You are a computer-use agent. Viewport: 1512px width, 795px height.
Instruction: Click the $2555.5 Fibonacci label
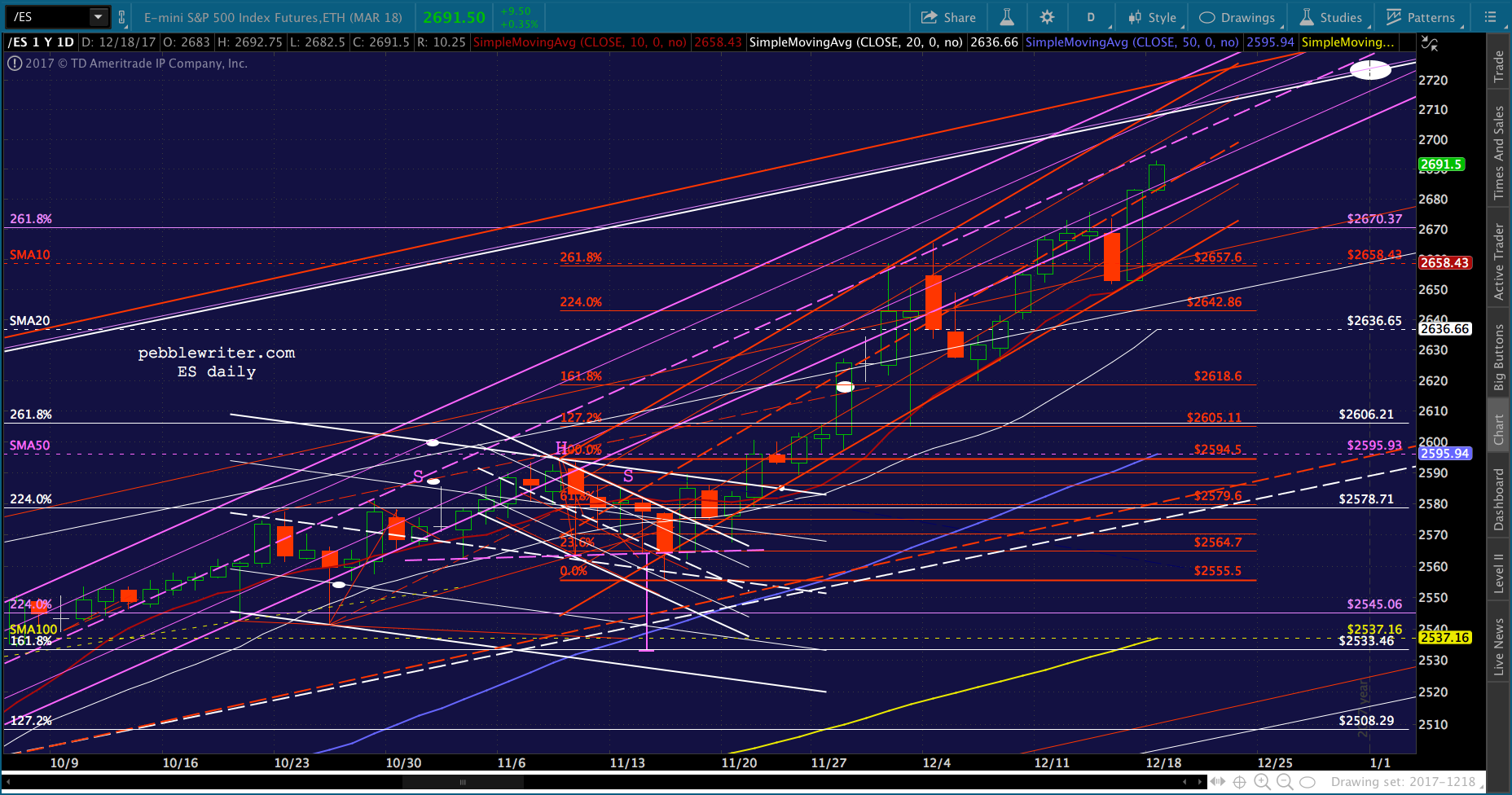pos(1218,571)
